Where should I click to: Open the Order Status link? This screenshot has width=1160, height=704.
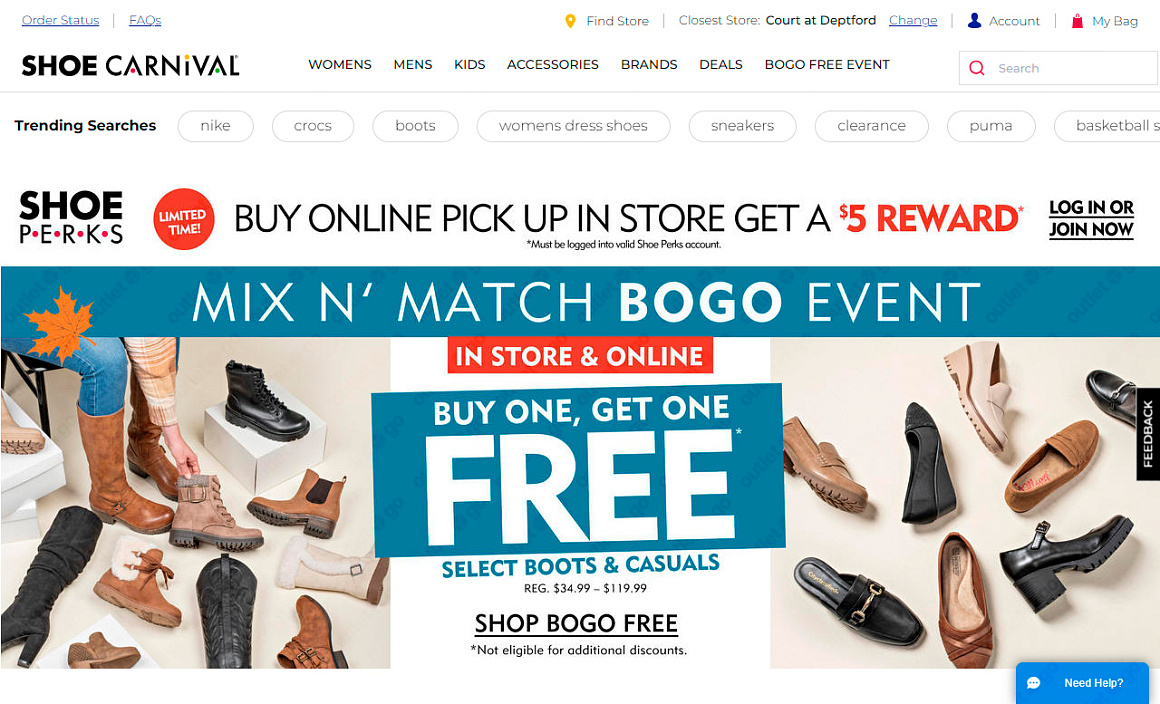[x=61, y=20]
